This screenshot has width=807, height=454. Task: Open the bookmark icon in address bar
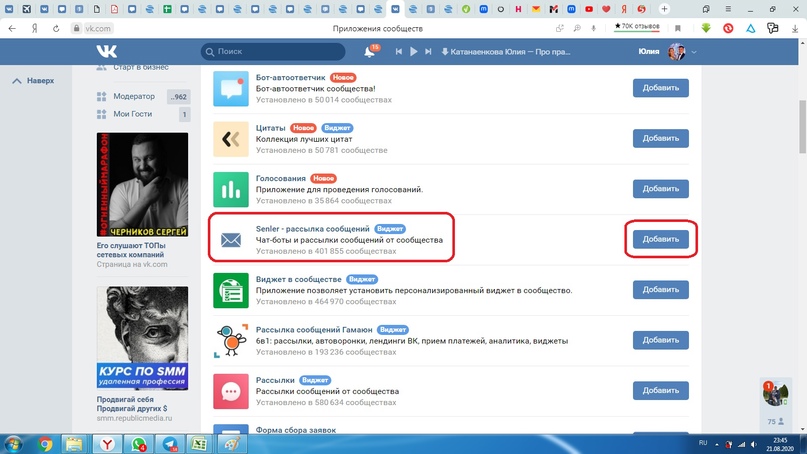click(x=678, y=28)
